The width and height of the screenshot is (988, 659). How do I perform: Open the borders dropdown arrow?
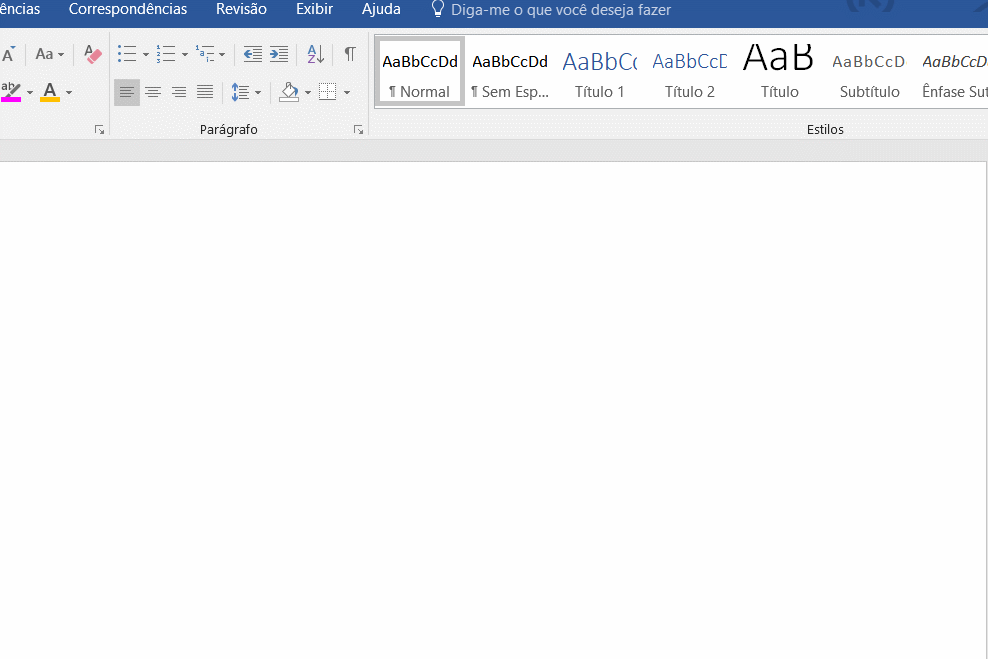[347, 93]
